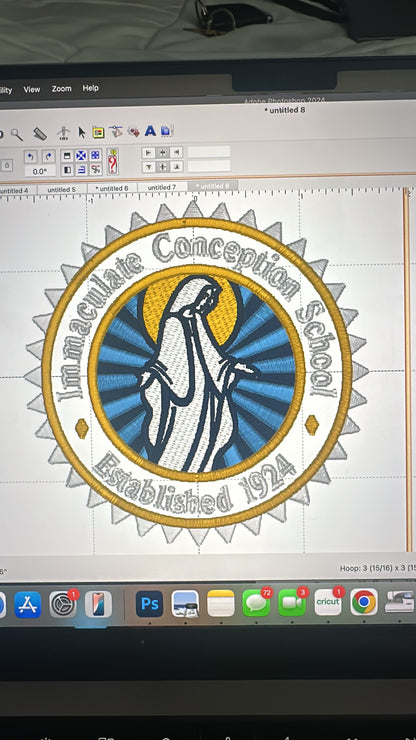Open the Help menu
This screenshot has height=740, width=416.
90,88
